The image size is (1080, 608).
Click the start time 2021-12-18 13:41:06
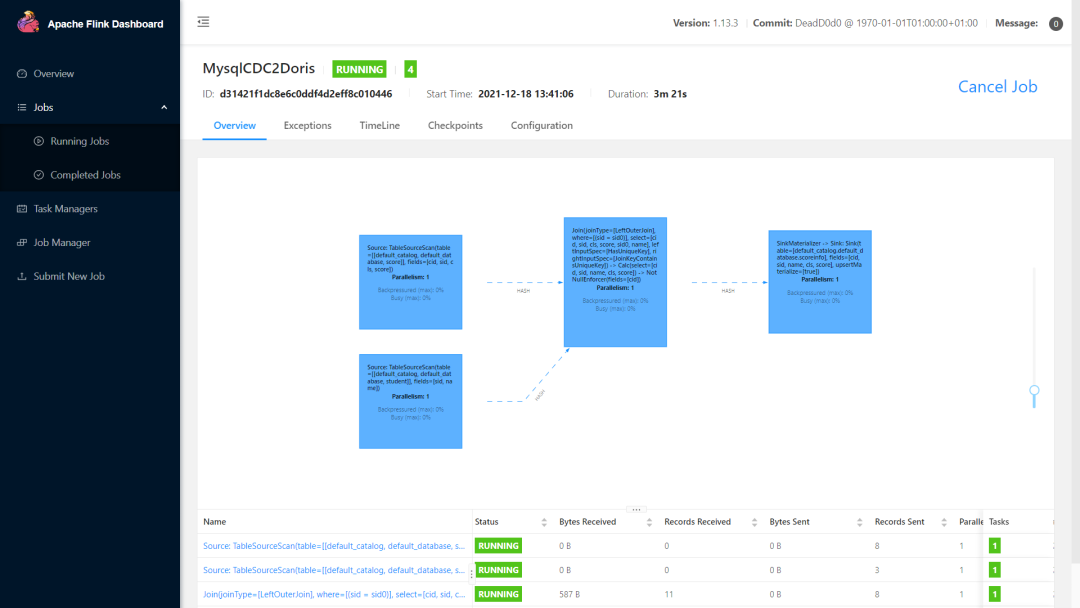click(x=526, y=94)
